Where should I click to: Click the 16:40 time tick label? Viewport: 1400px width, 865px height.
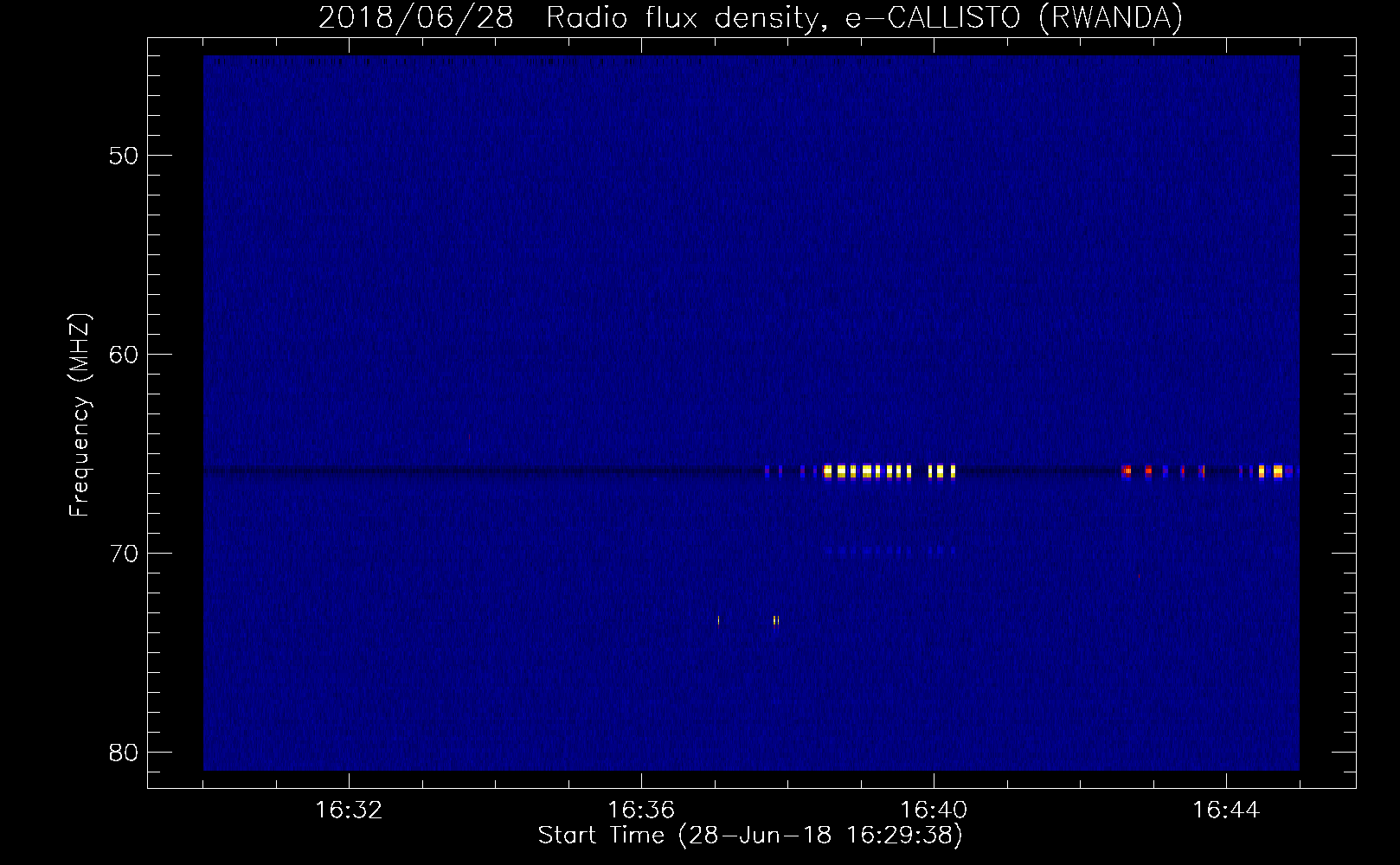pos(934,811)
